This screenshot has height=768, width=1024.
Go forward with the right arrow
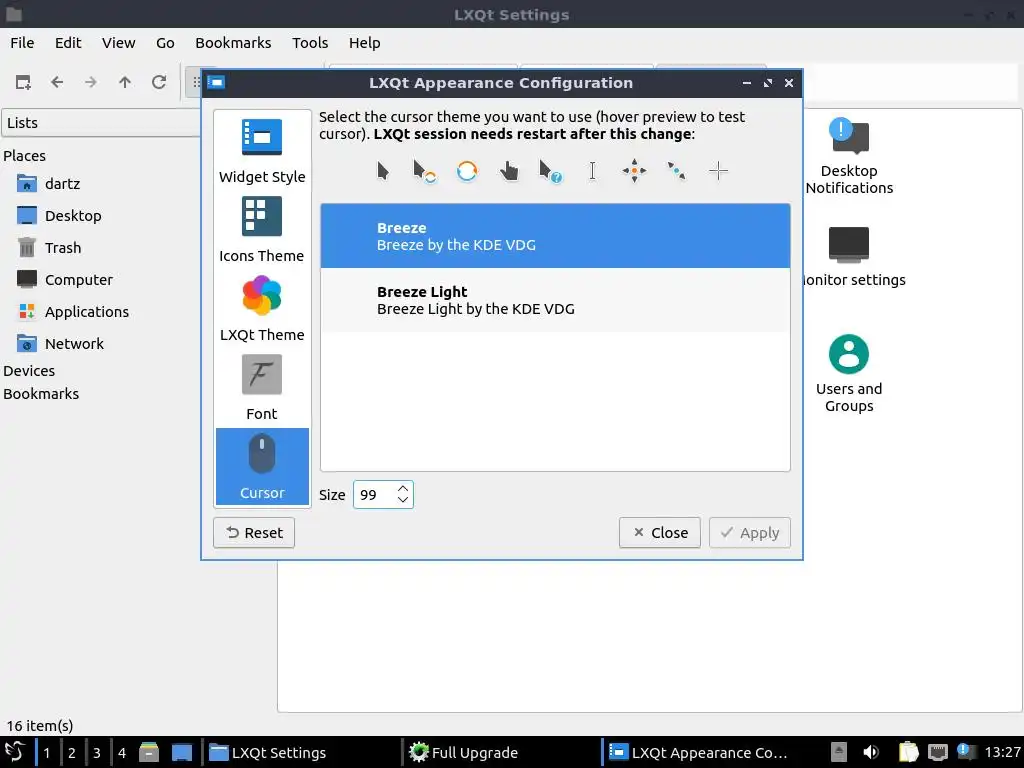(91, 82)
